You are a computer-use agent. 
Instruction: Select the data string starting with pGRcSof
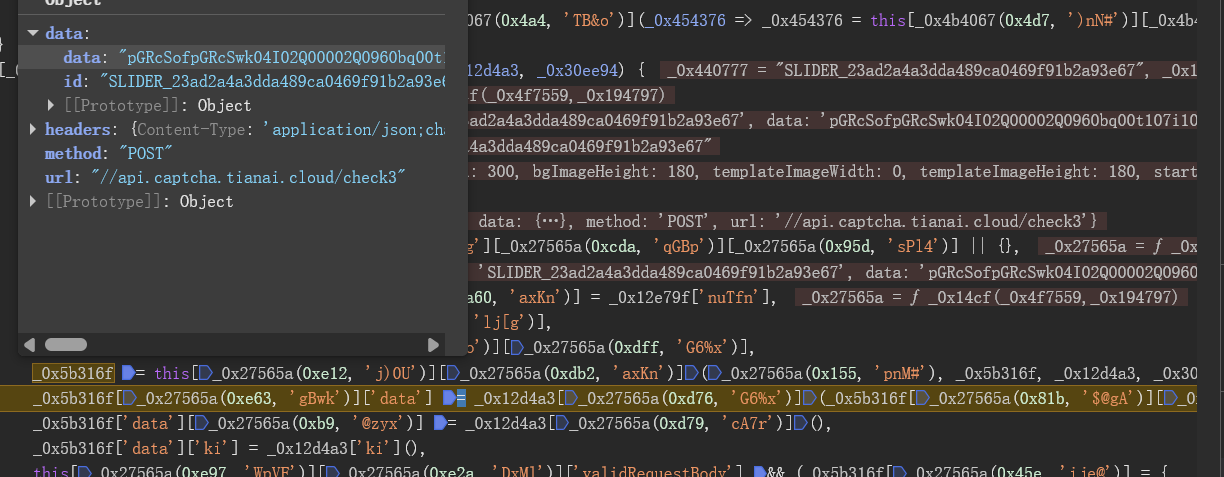pos(281,57)
